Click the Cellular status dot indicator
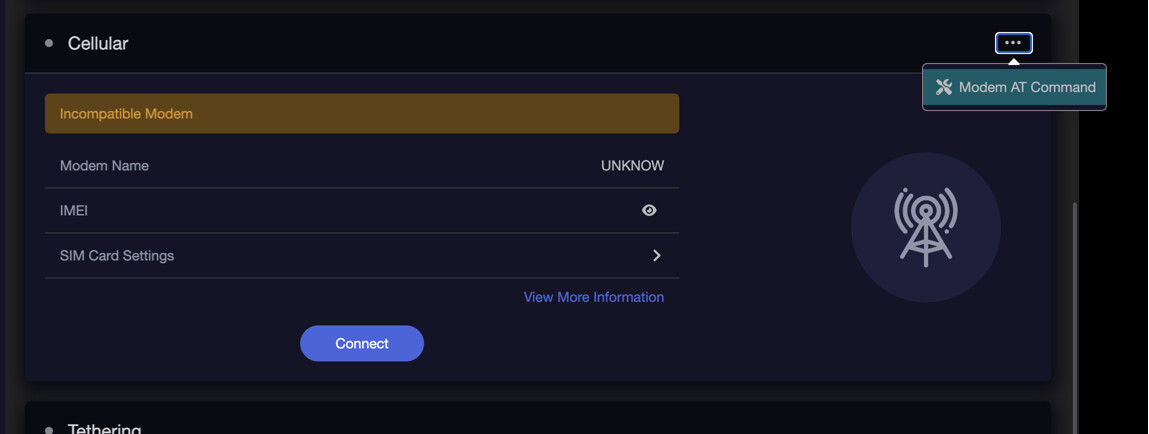The height and width of the screenshot is (434, 1149). click(x=49, y=43)
